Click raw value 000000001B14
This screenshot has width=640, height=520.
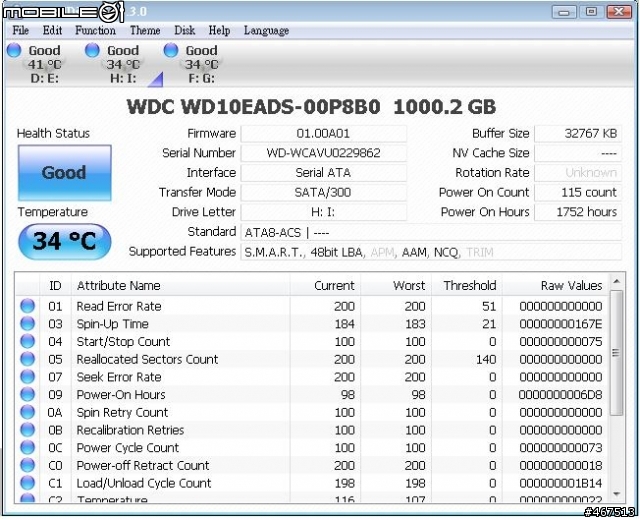point(561,483)
